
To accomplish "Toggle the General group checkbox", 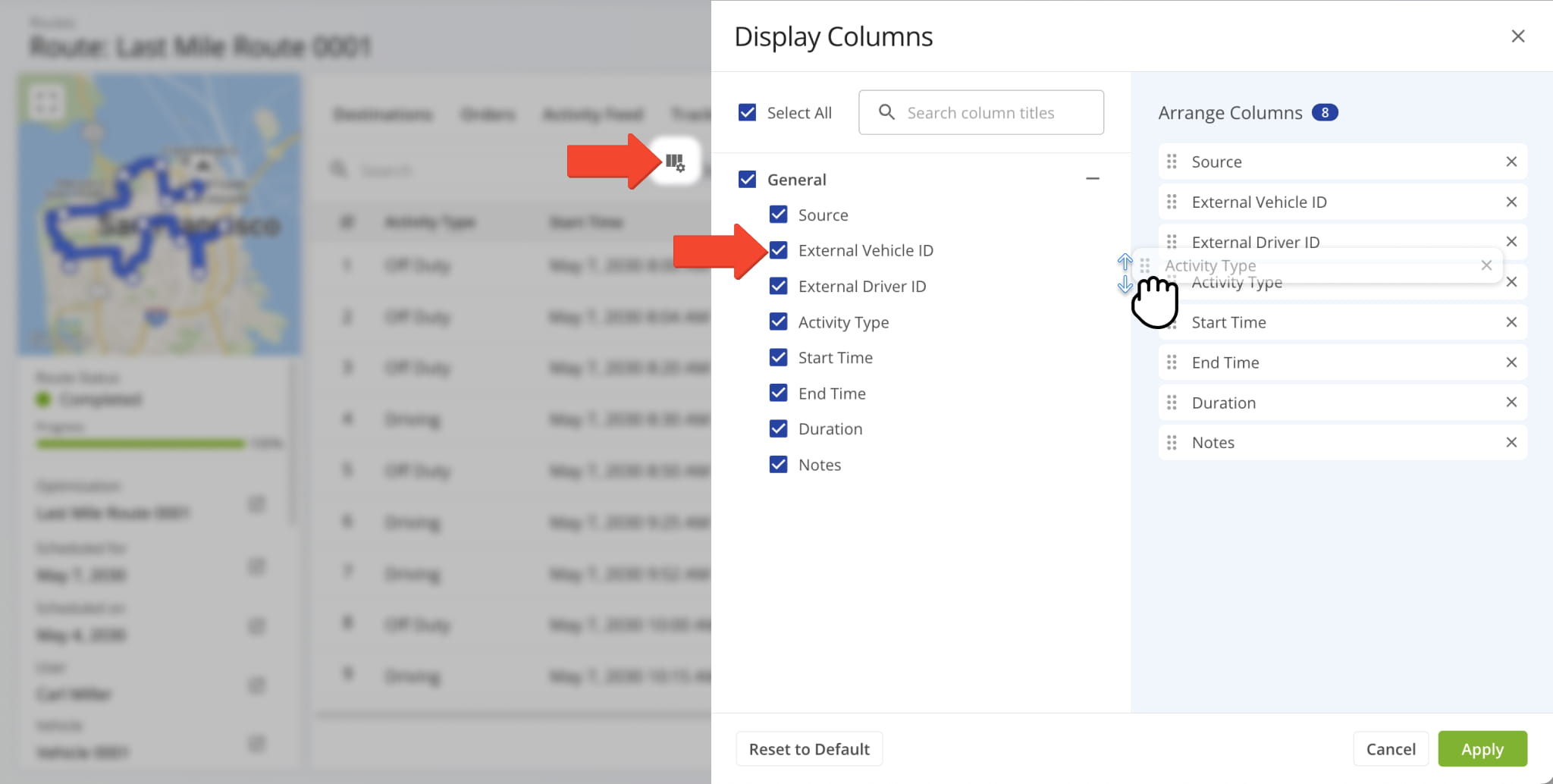I will click(747, 180).
